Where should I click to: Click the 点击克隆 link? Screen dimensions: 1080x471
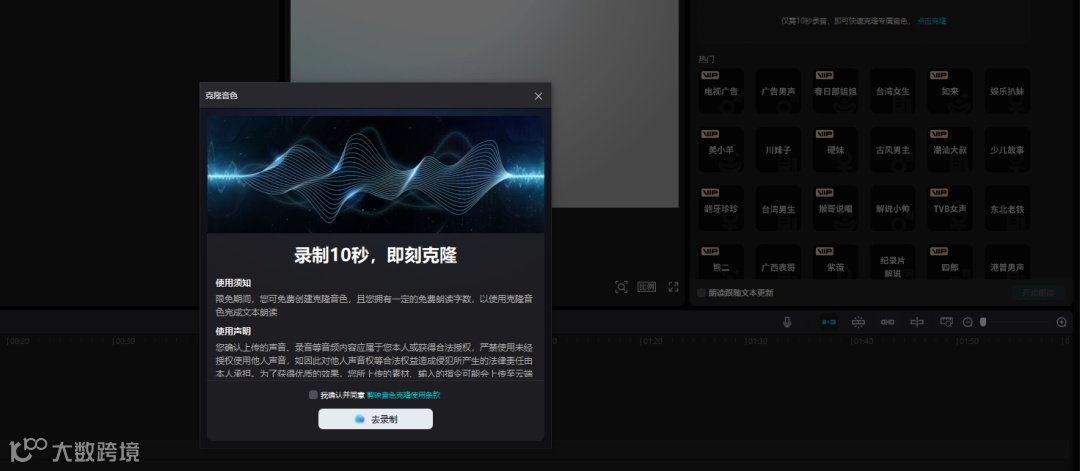tap(931, 21)
